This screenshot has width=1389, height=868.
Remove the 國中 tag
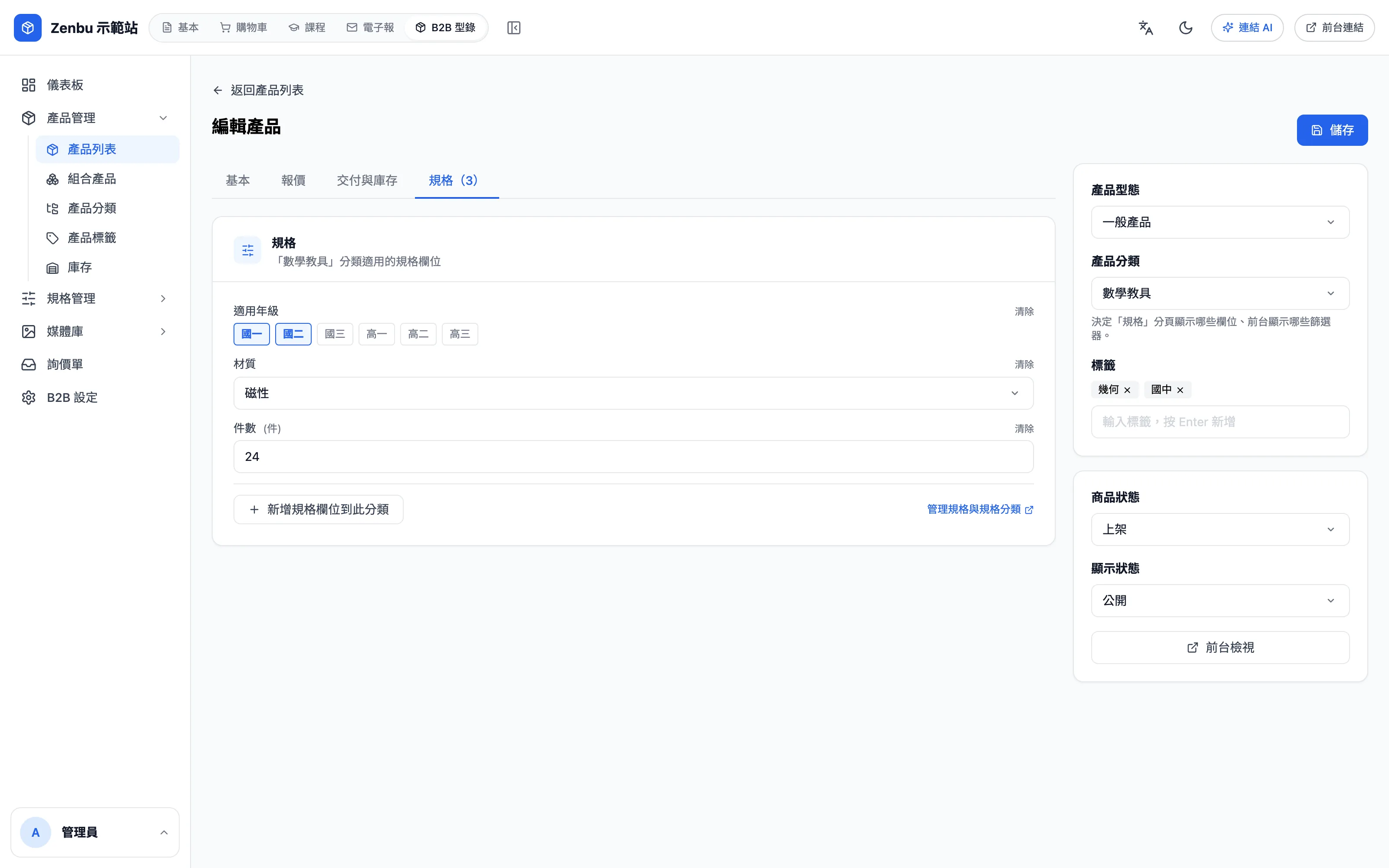tap(1180, 390)
